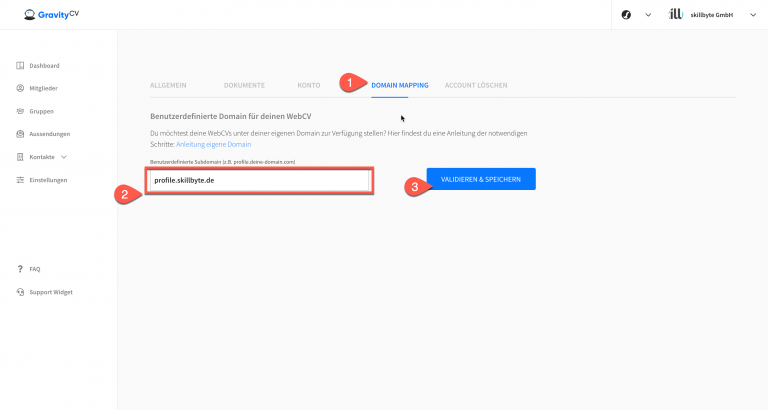This screenshot has width=768, height=410.
Task: Click the Gruppen sidebar icon
Action: click(x=20, y=111)
